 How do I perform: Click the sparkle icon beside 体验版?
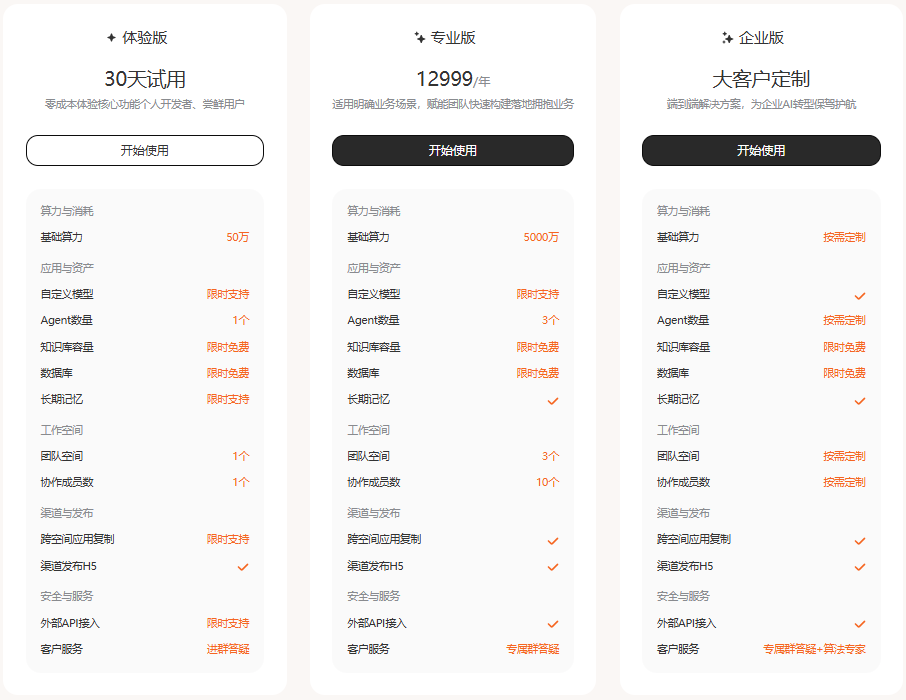click(x=112, y=38)
